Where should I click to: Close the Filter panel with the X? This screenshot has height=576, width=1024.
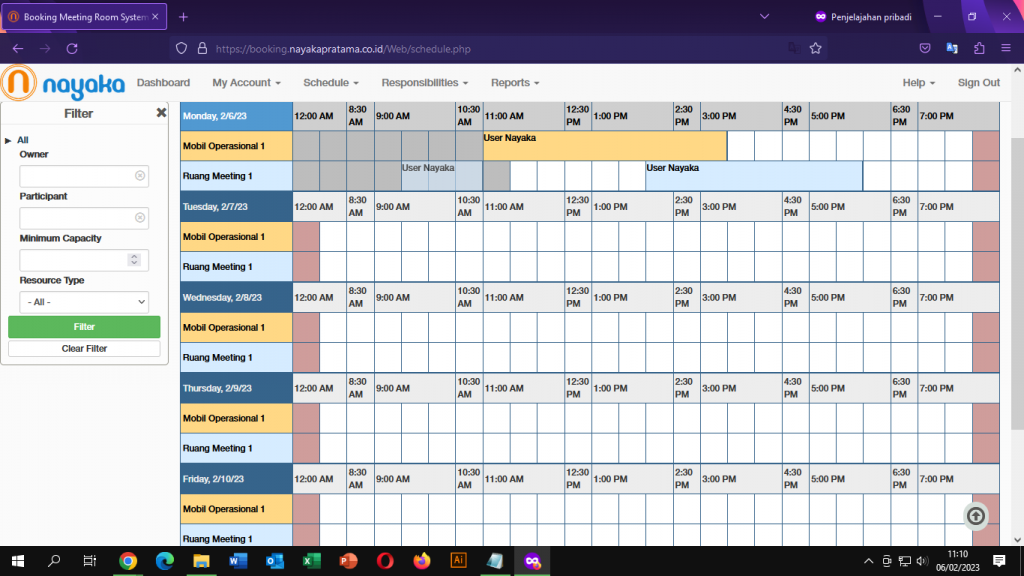(x=161, y=113)
